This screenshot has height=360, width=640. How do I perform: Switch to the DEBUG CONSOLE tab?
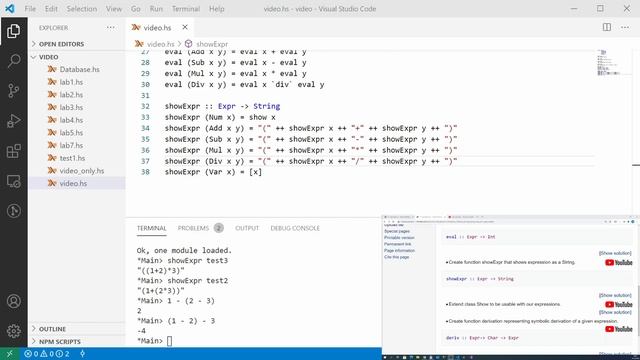tap(295, 228)
